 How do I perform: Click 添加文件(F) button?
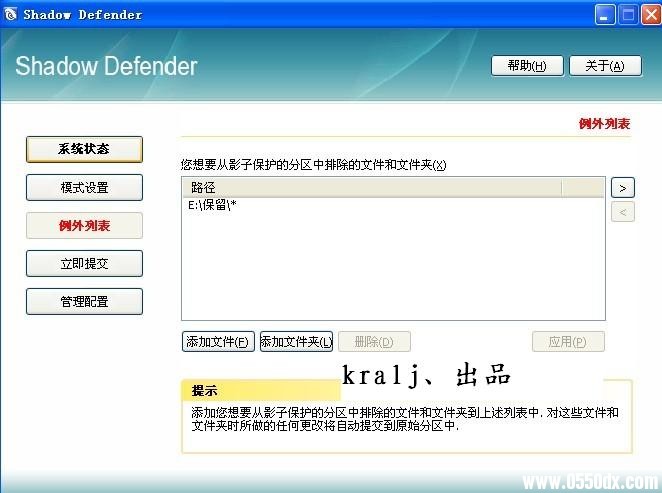coord(218,341)
